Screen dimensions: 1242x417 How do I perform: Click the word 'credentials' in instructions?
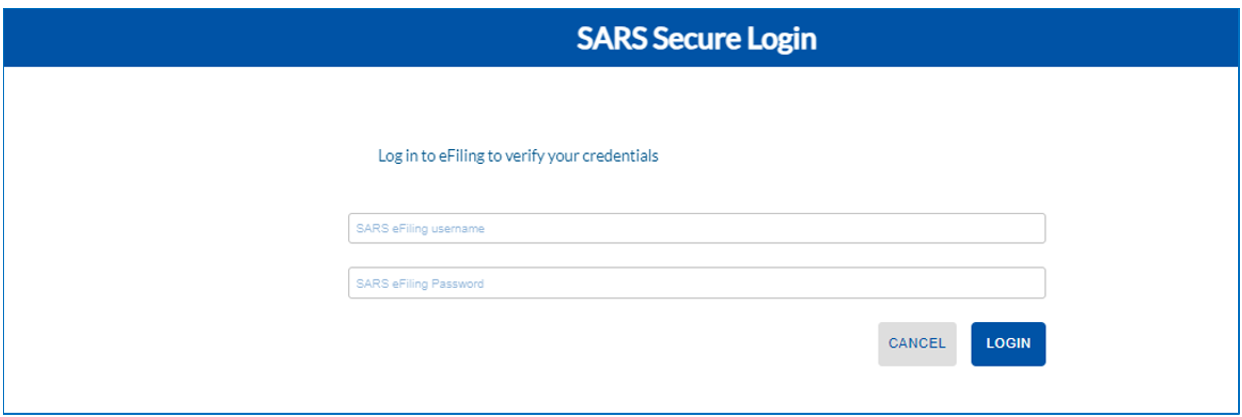(621, 156)
